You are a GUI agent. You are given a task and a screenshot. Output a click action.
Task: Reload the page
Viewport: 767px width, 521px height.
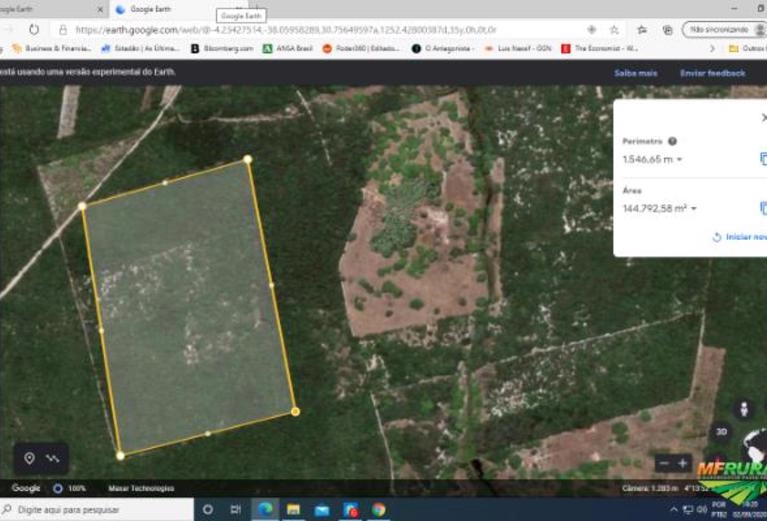click(x=34, y=29)
